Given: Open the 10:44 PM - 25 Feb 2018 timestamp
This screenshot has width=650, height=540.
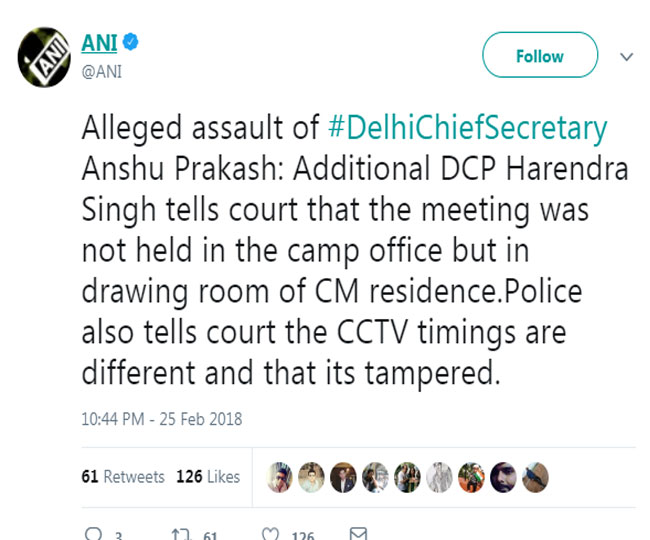Looking at the screenshot, I should (x=161, y=418).
